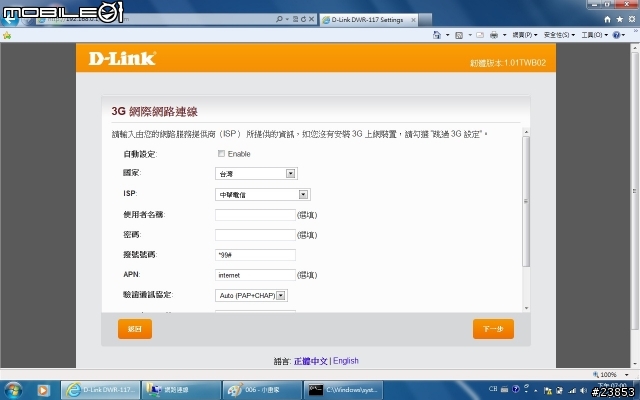Open the 工具(O) Tools menu
The width and height of the screenshot is (640, 400).
[x=595, y=35]
